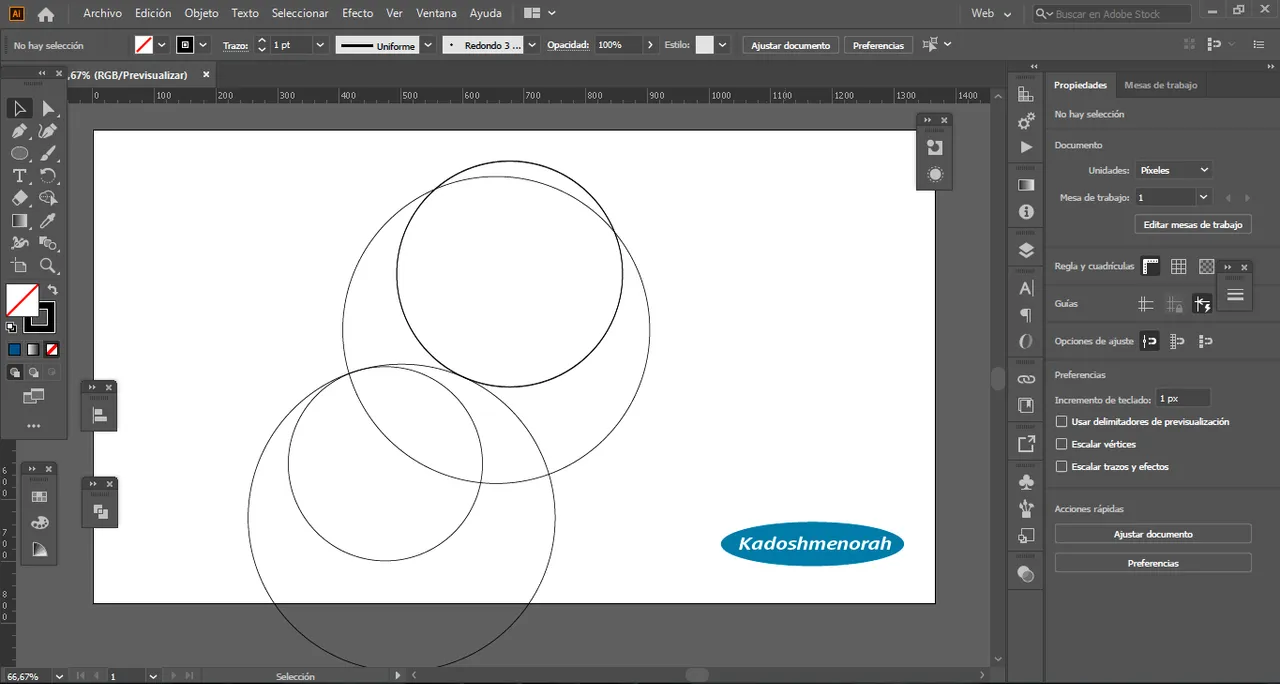Click Preferencias in Acciones rápidas panel
This screenshot has height=684, width=1280.
click(x=1153, y=563)
